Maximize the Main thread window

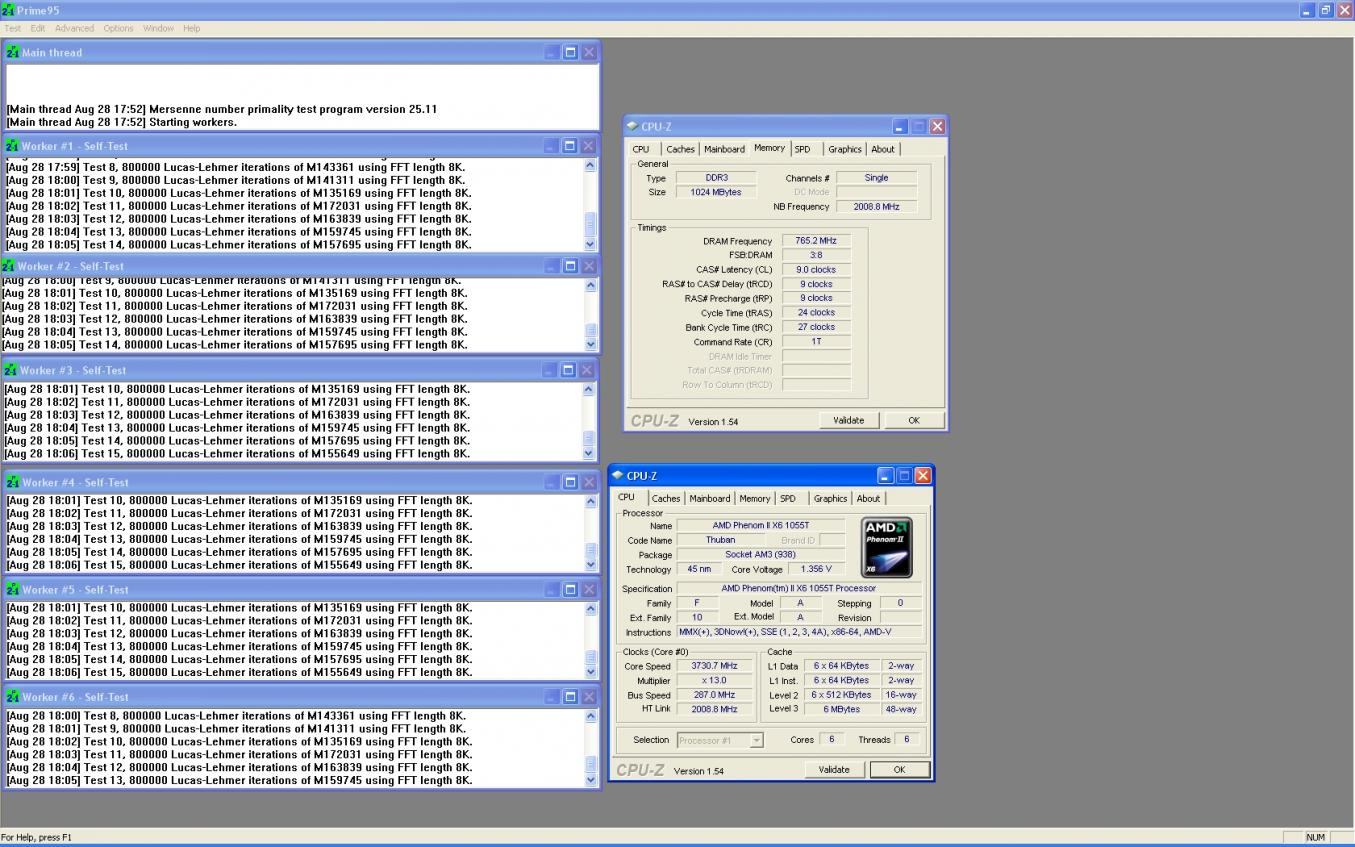tap(570, 52)
